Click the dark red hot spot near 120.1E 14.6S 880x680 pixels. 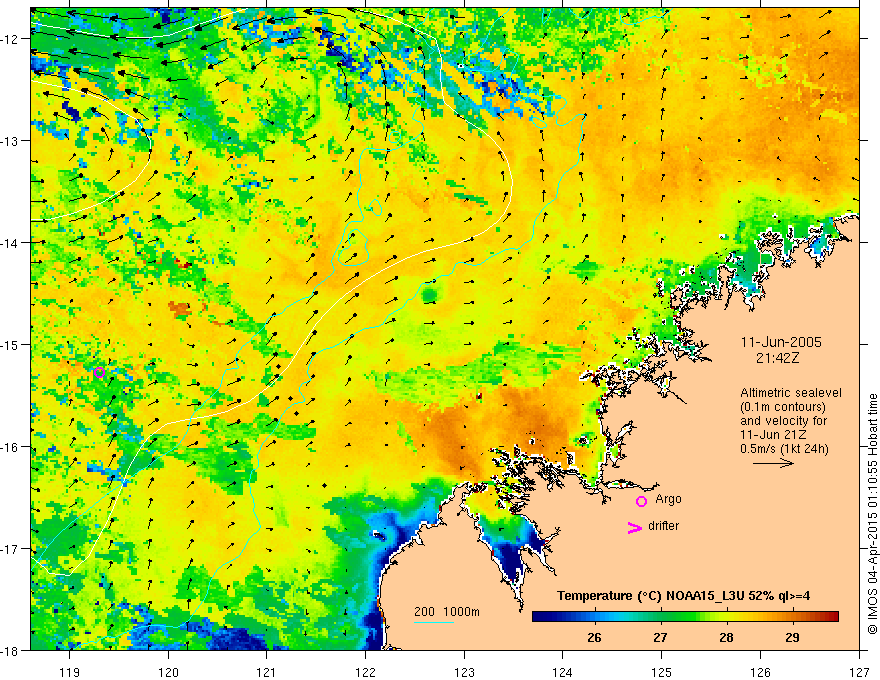[180, 308]
